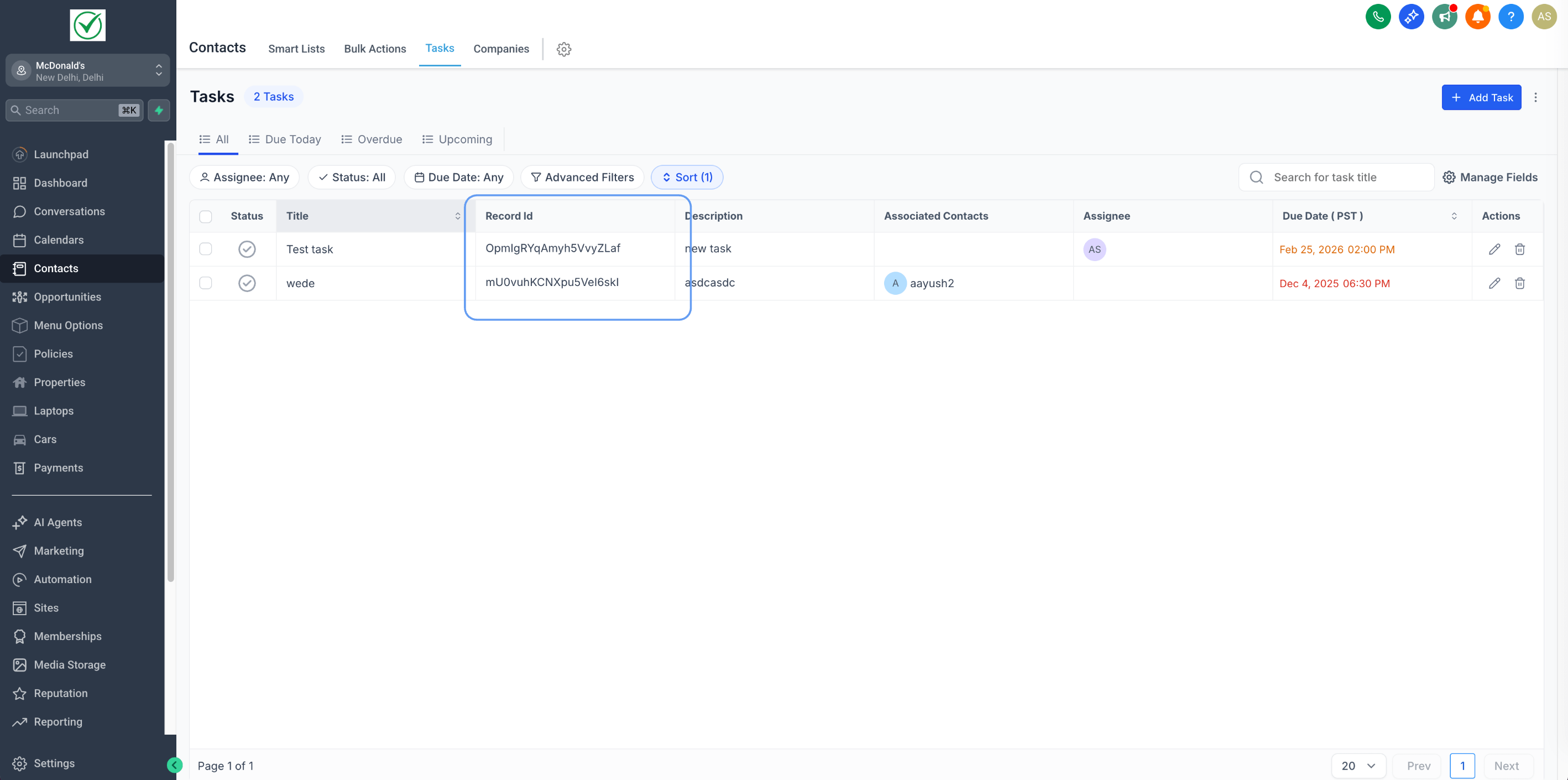Screen dimensions: 1568x780
Task: Delete the wede task with trash icon
Action: pos(1519,283)
